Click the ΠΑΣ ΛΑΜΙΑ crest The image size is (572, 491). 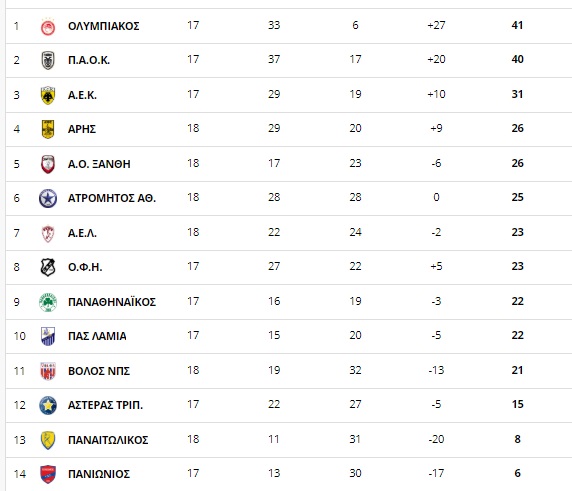click(x=48, y=336)
